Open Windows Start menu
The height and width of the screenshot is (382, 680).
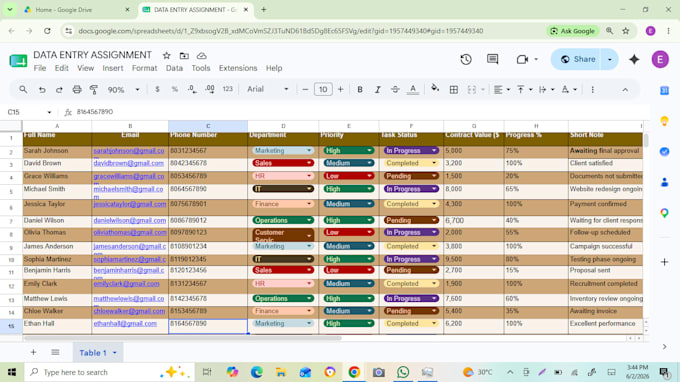pyautogui.click(x=12, y=372)
